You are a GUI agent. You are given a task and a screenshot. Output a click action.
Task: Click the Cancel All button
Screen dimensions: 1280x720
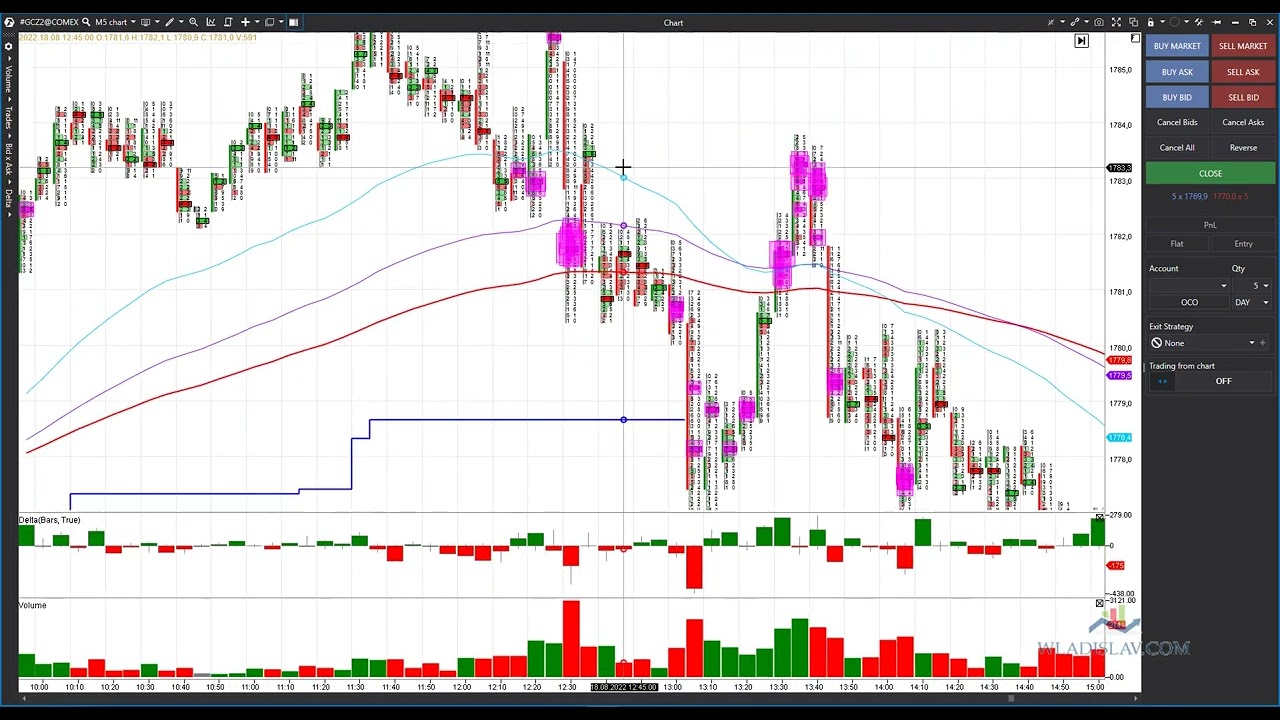click(1177, 148)
